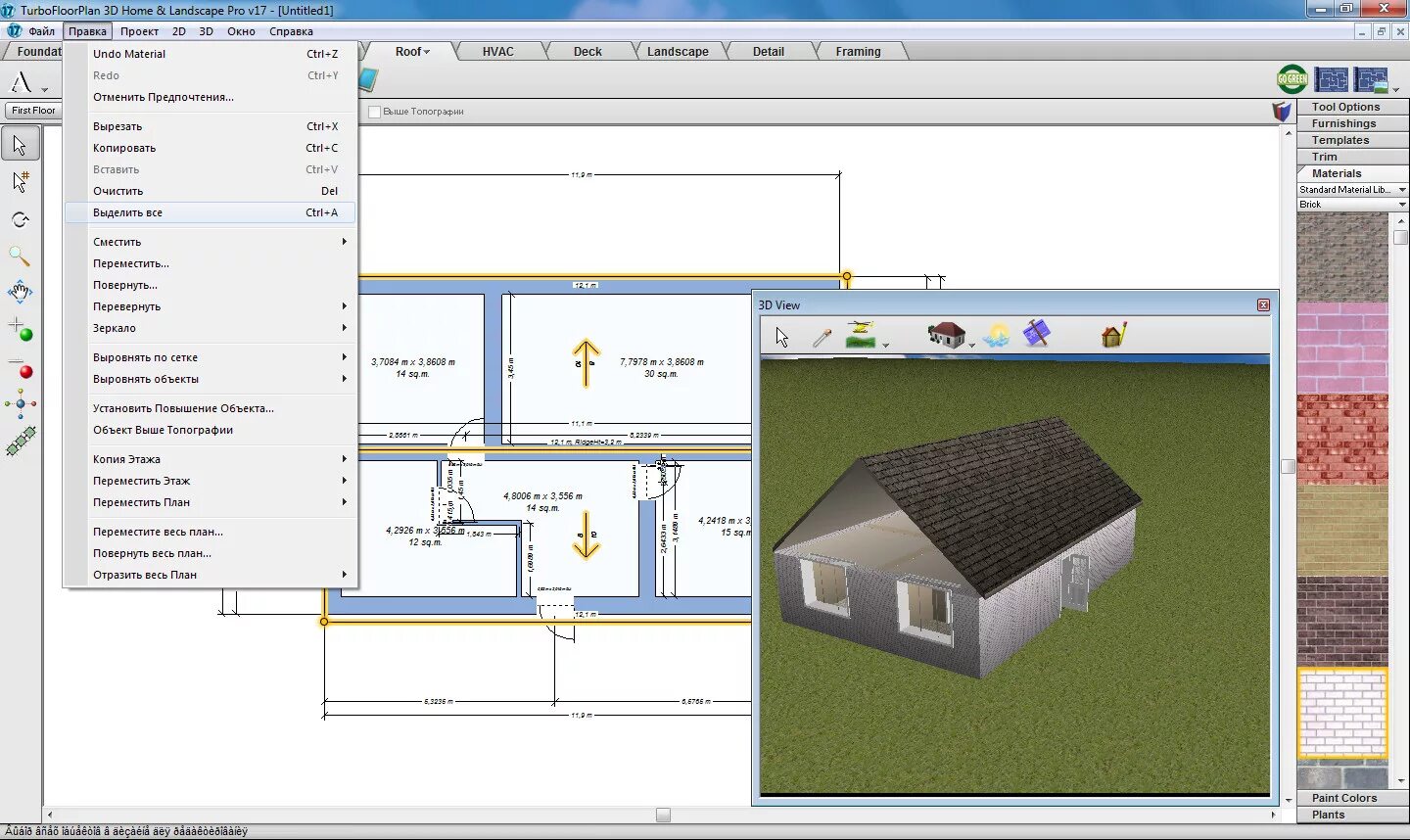This screenshot has height=840, width=1410.
Task: Open the Templates panel
Action: (x=1352, y=140)
